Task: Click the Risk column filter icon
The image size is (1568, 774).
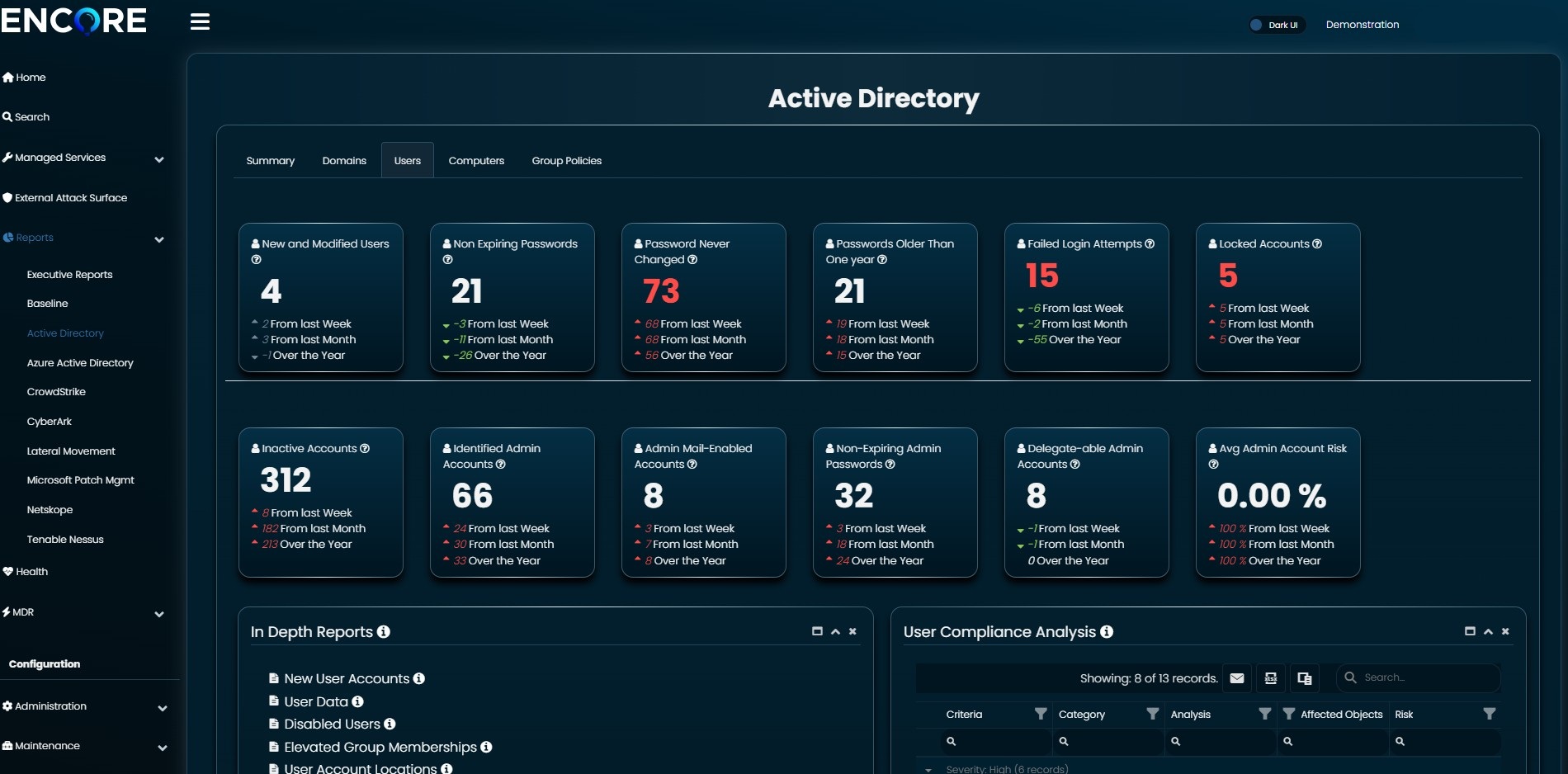Action: pyautogui.click(x=1489, y=714)
